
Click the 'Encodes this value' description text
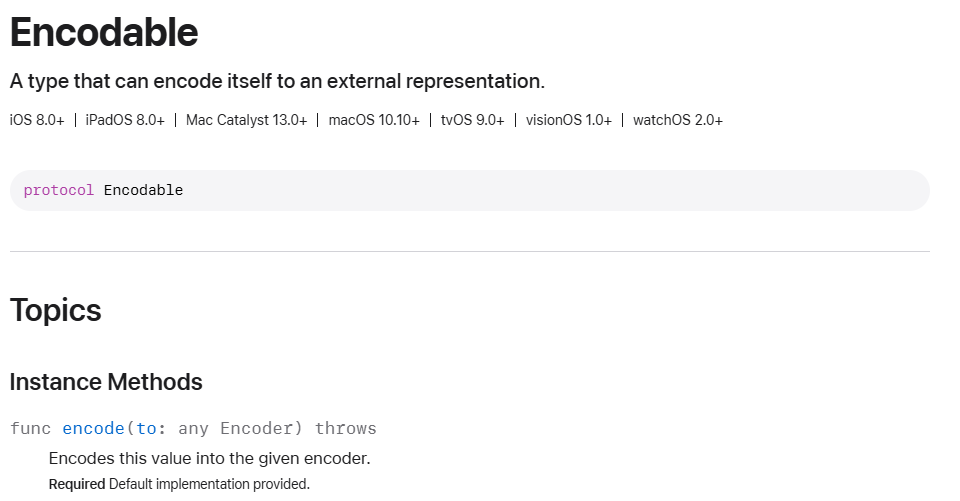tap(209, 458)
